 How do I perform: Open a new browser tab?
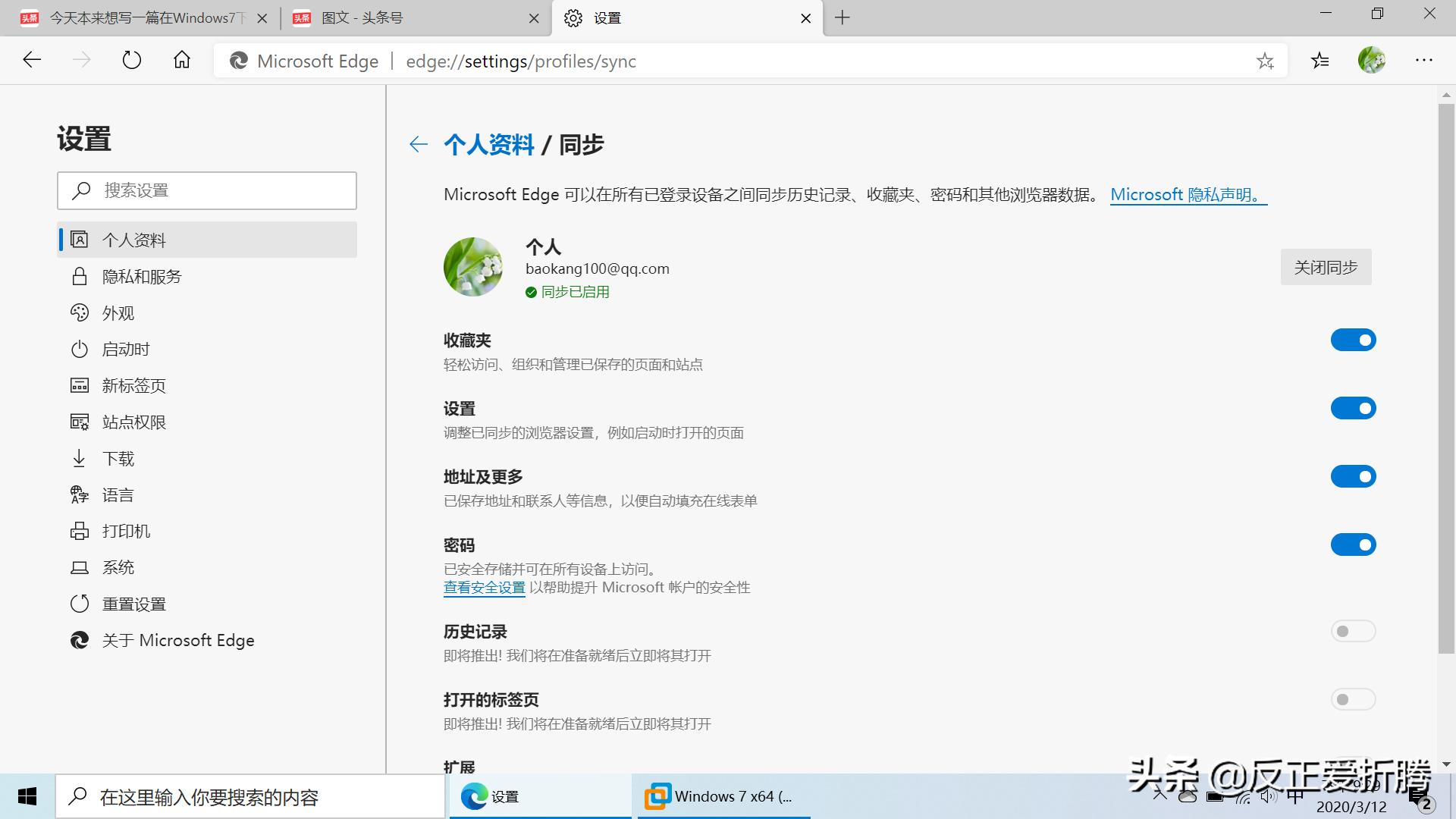tap(842, 17)
